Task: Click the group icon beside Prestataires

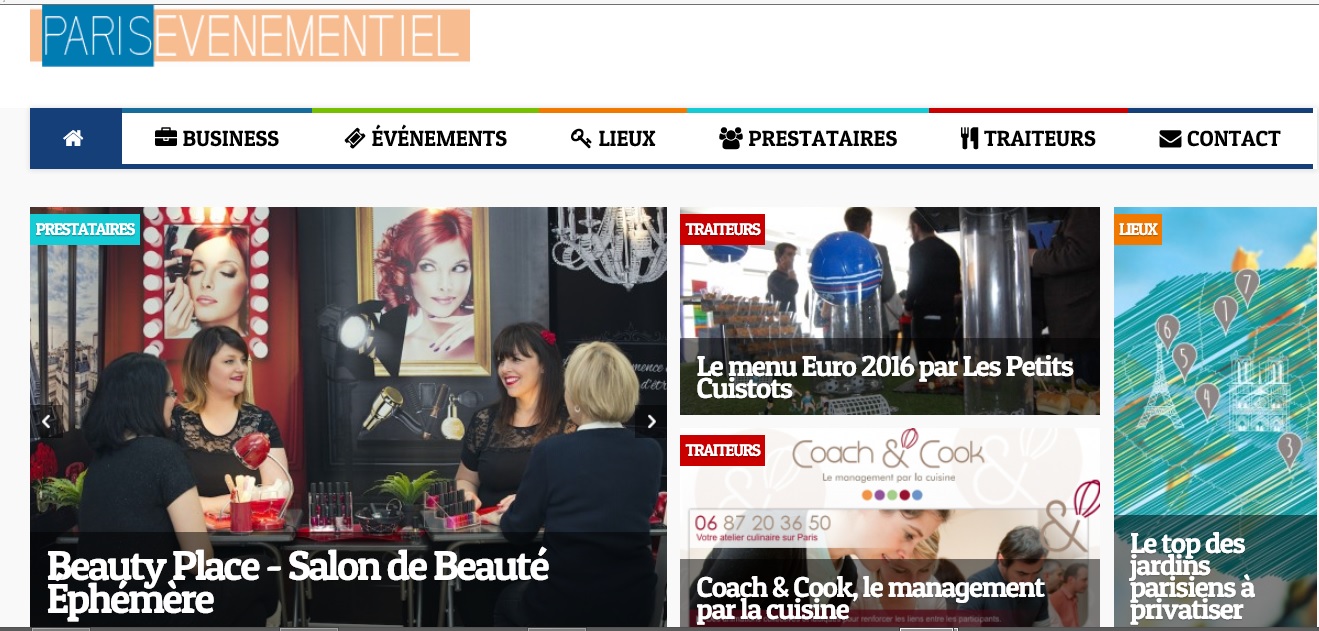Action: (731, 138)
